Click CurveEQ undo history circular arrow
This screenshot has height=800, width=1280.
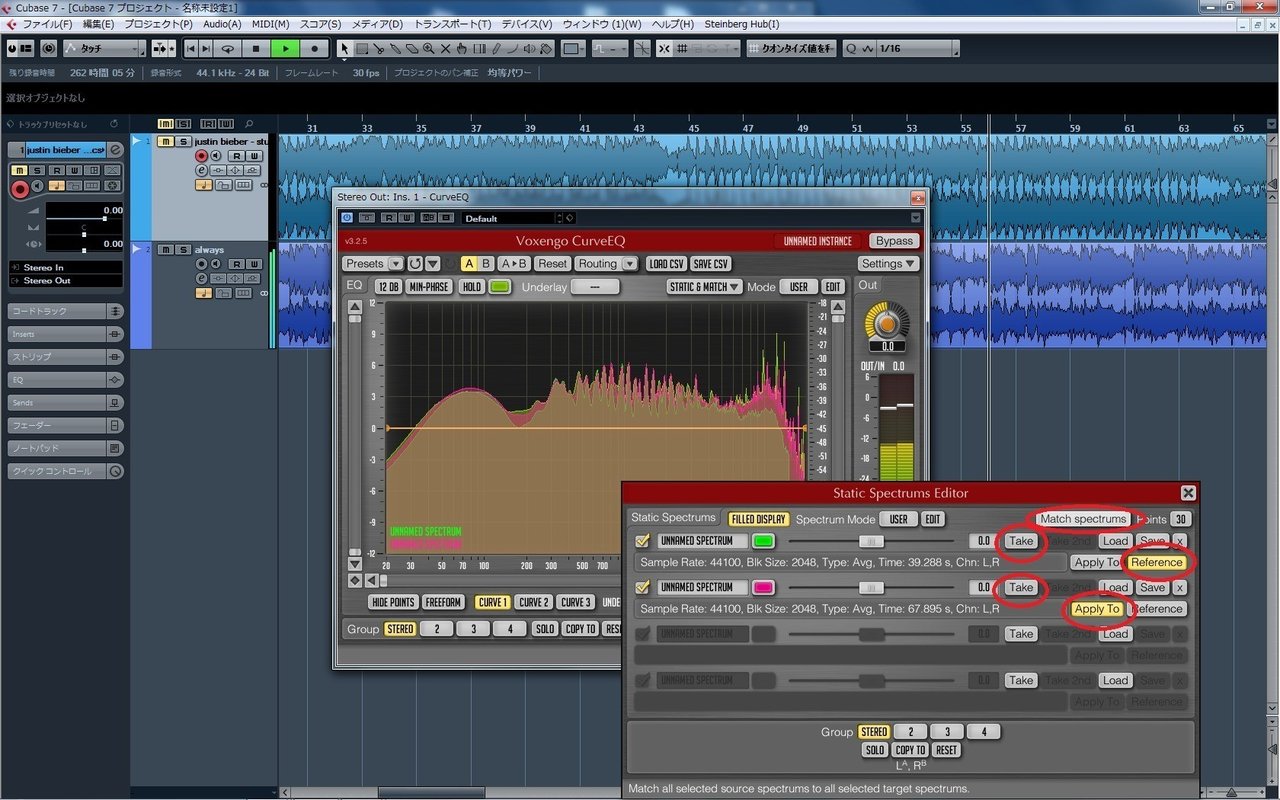coord(415,263)
